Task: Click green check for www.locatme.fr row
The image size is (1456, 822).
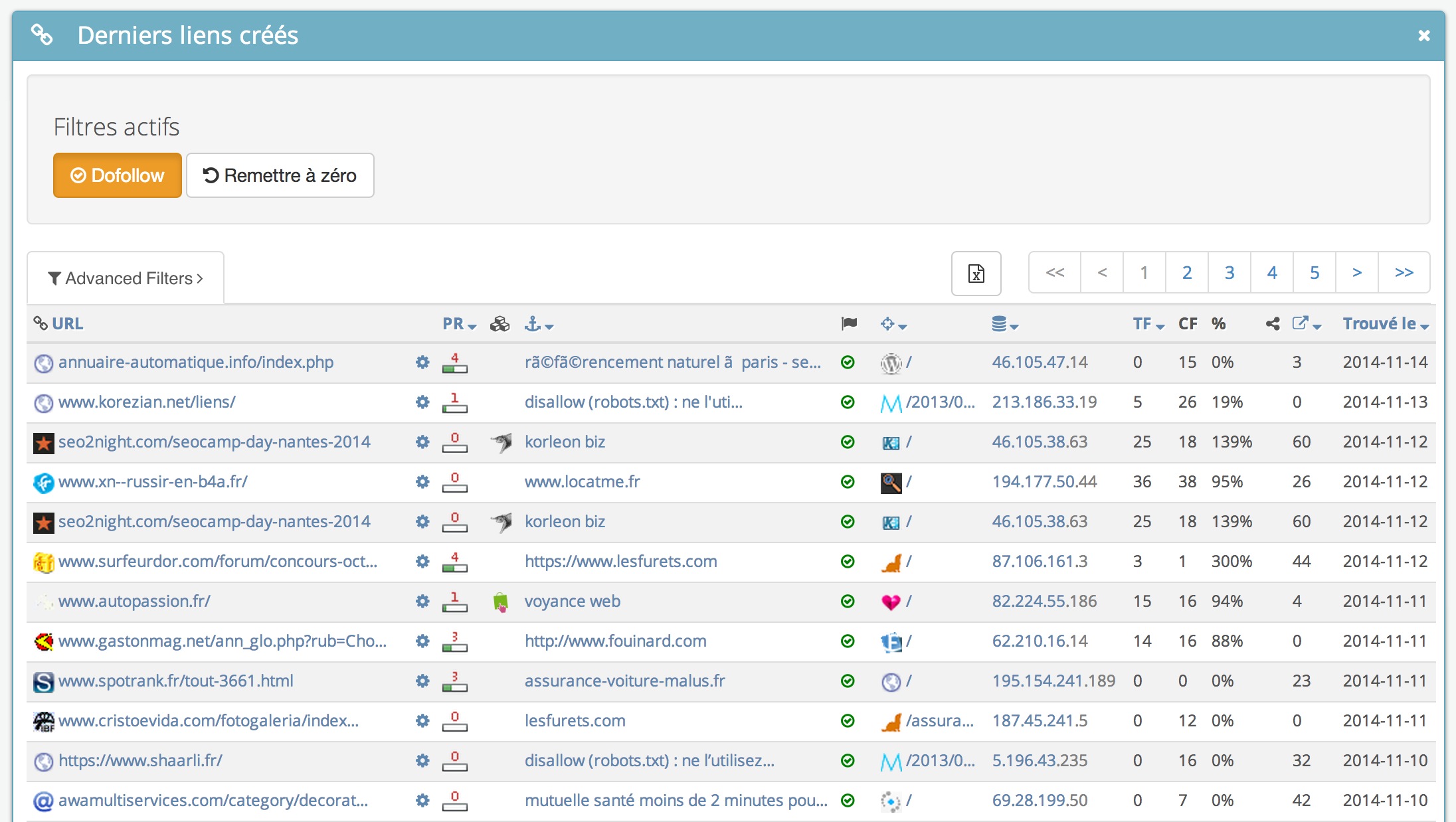Action: [848, 481]
